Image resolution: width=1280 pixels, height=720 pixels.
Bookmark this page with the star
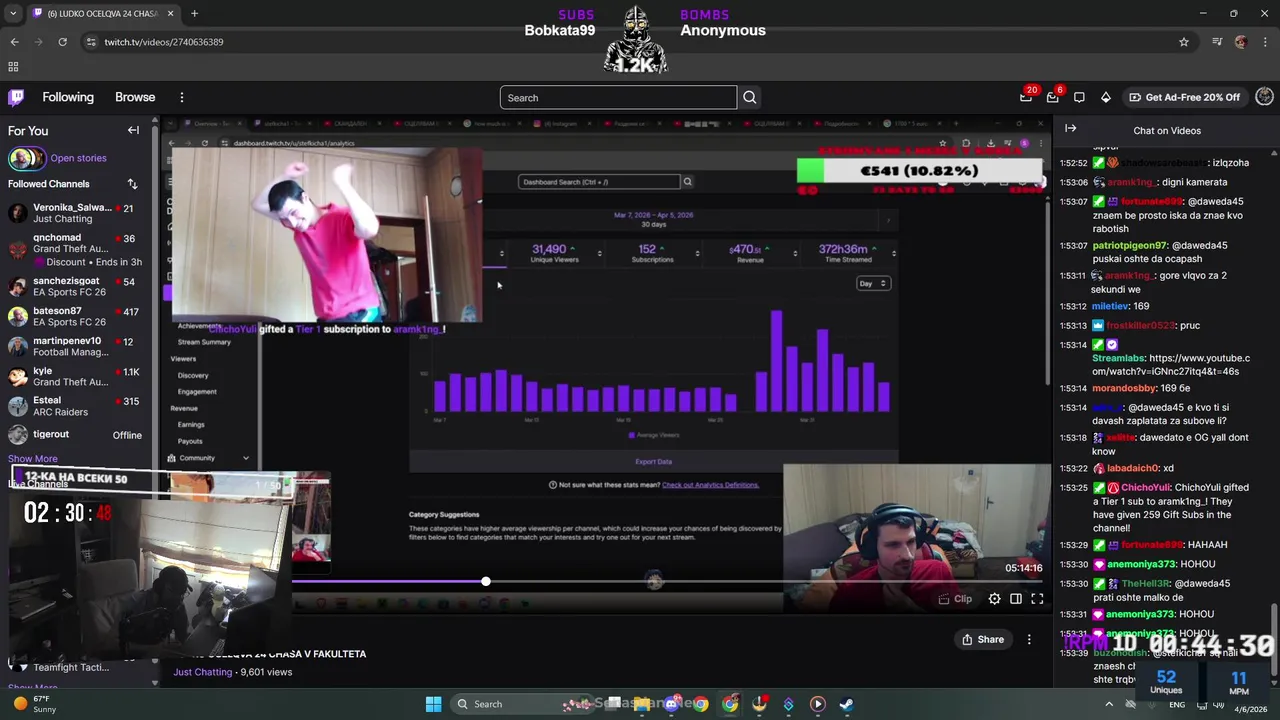tap(1184, 42)
